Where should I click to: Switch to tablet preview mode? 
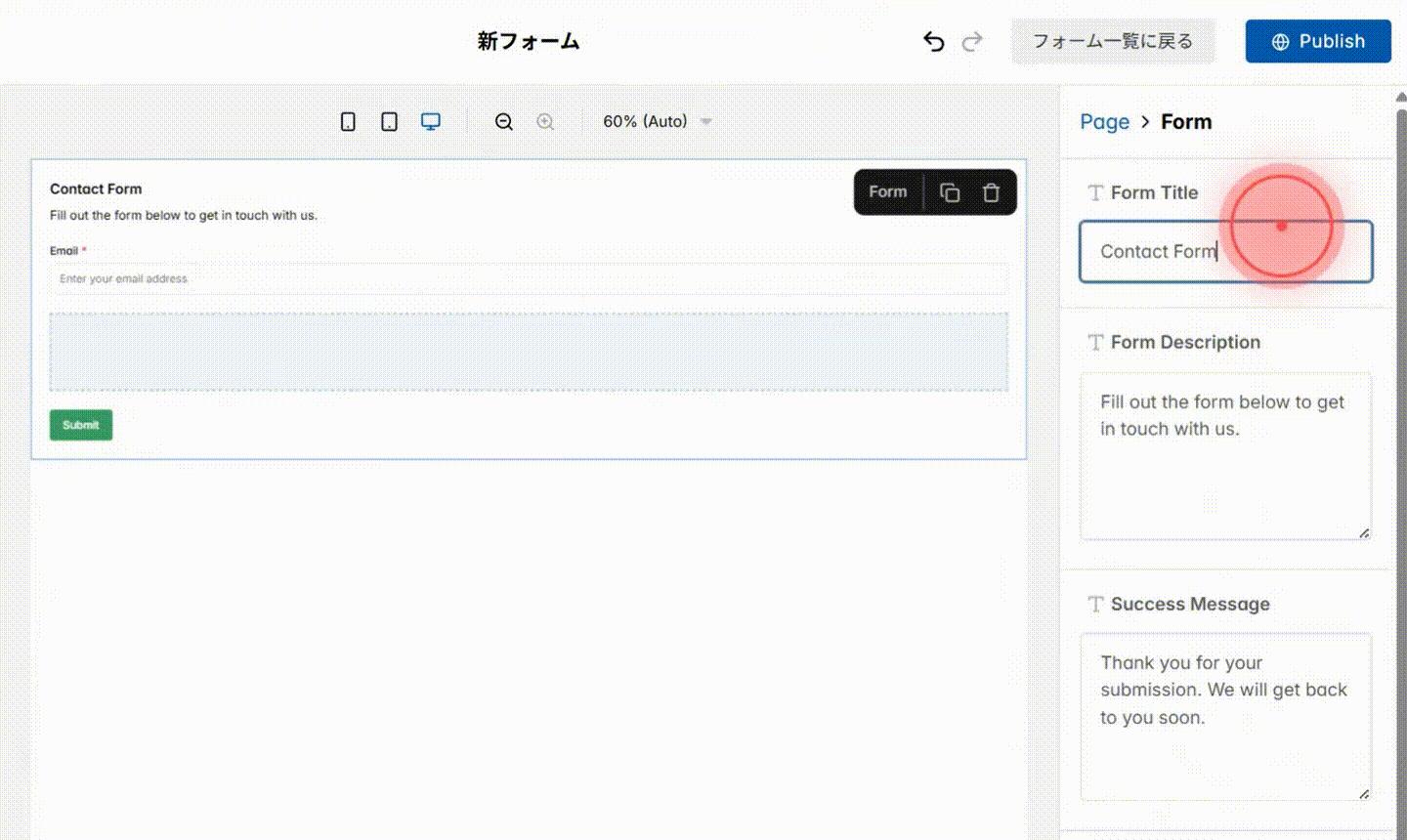389,121
